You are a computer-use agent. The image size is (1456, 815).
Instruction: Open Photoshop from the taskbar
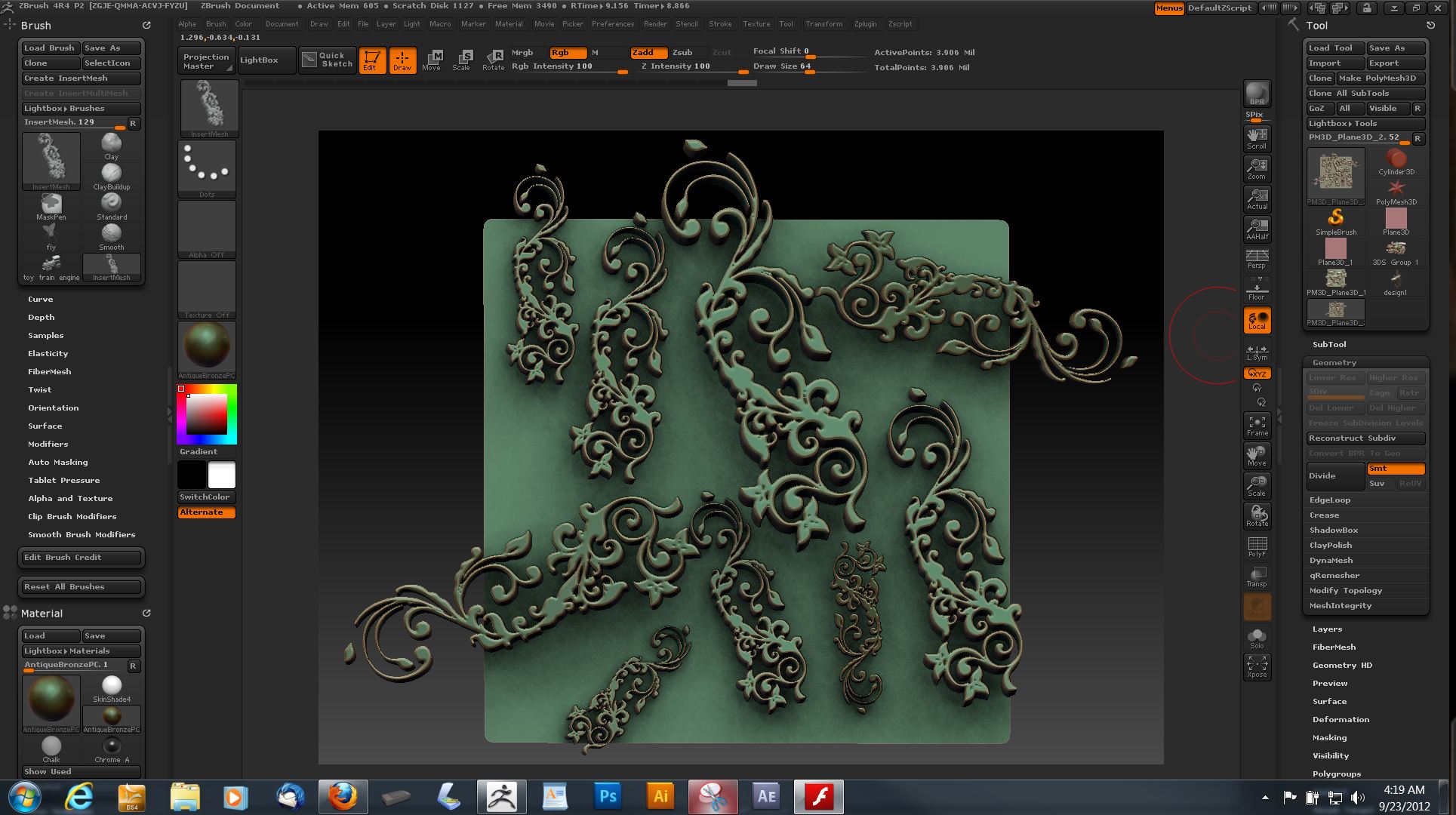coord(608,797)
